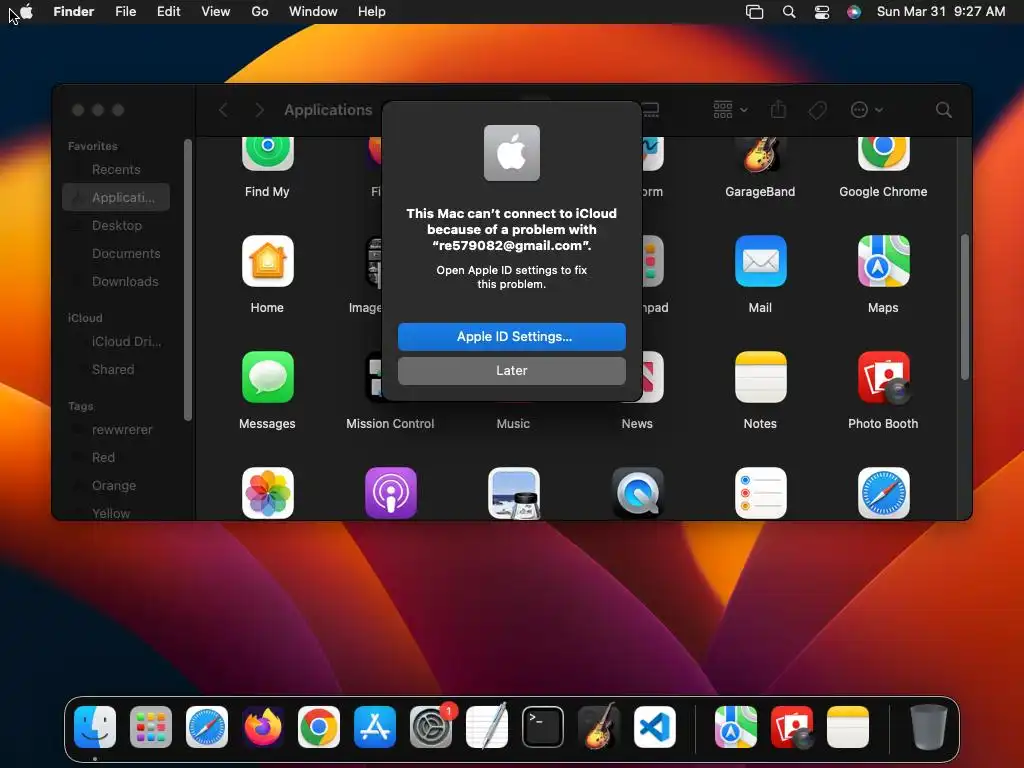Open the File menu
Viewport: 1024px width, 768px height.
point(125,12)
